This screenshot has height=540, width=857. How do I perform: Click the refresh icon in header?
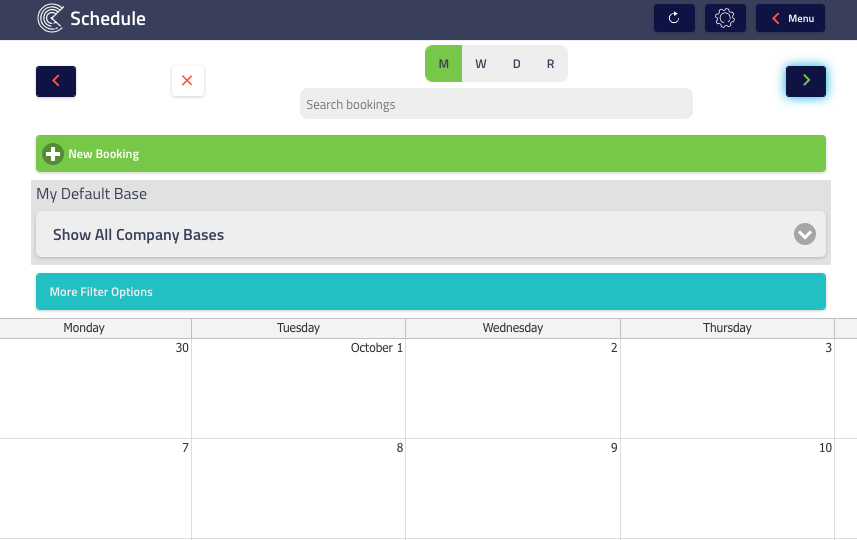coord(674,18)
